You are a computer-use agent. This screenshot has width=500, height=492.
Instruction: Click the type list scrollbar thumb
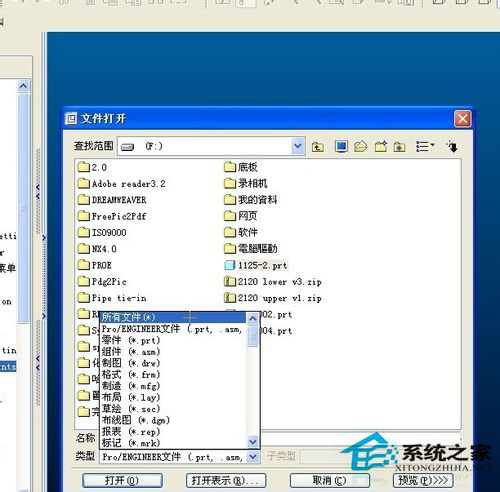[x=253, y=336]
